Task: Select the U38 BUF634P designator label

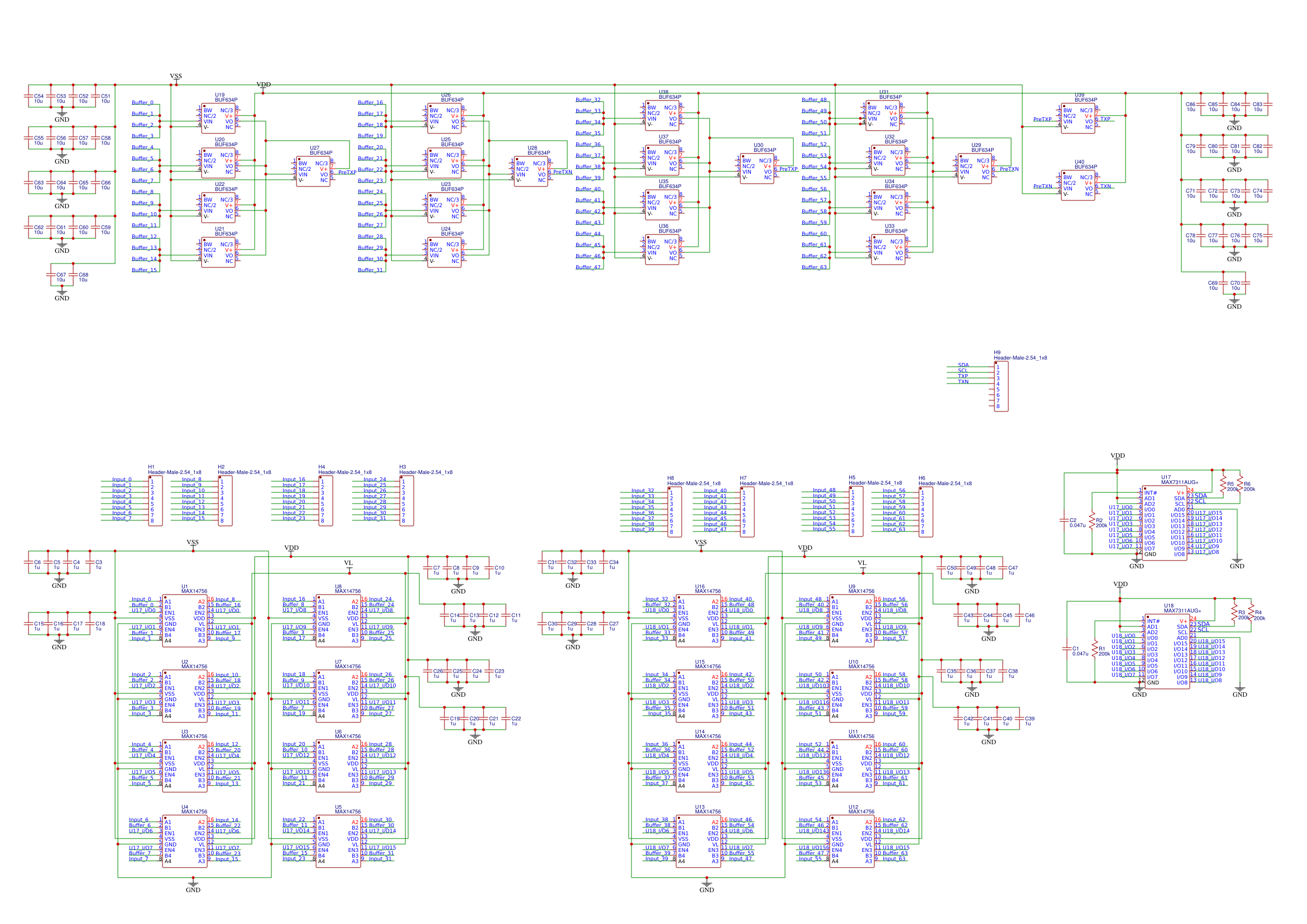Action: (x=670, y=94)
